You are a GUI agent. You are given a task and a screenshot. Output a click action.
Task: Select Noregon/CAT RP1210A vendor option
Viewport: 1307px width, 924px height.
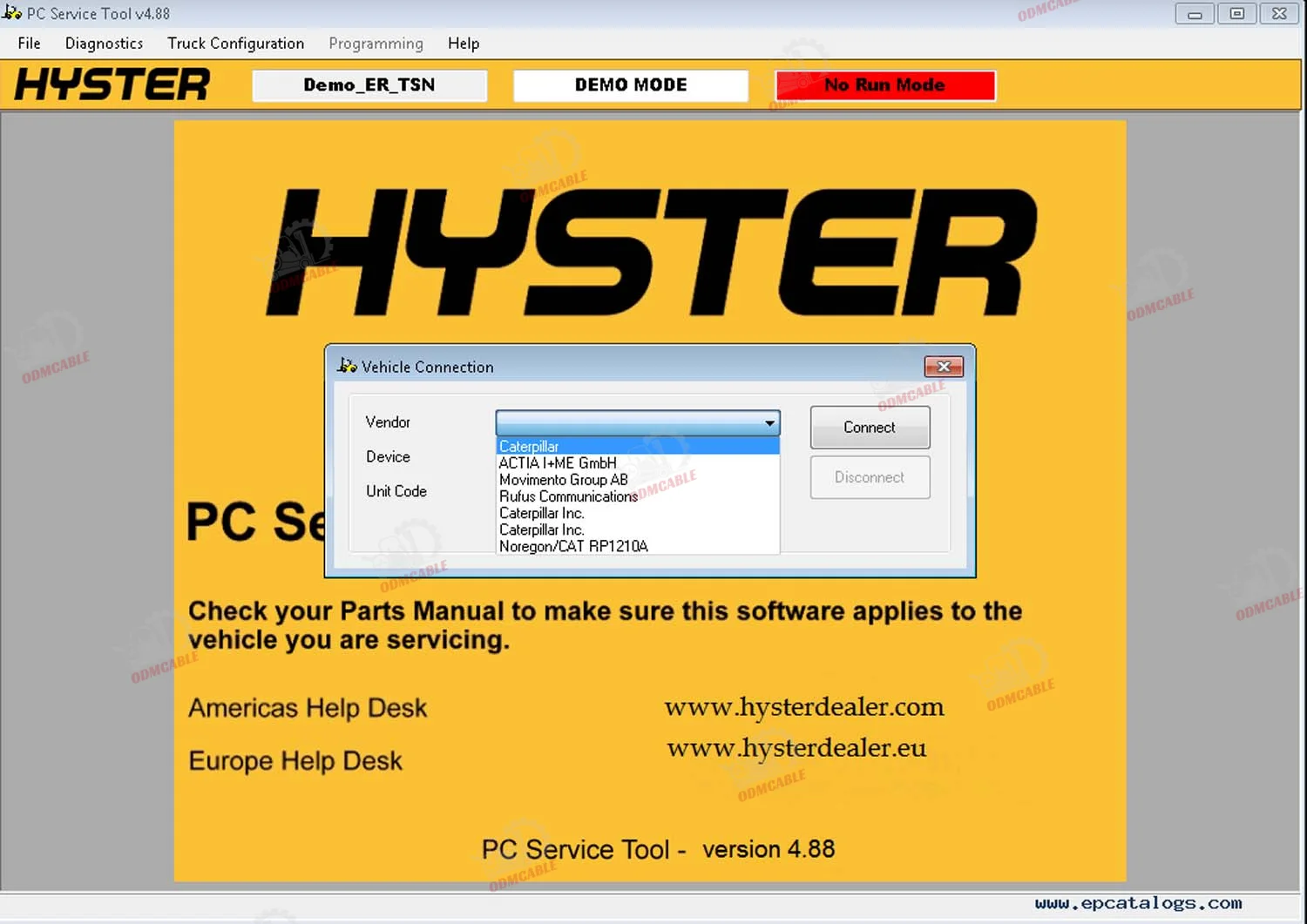573,547
